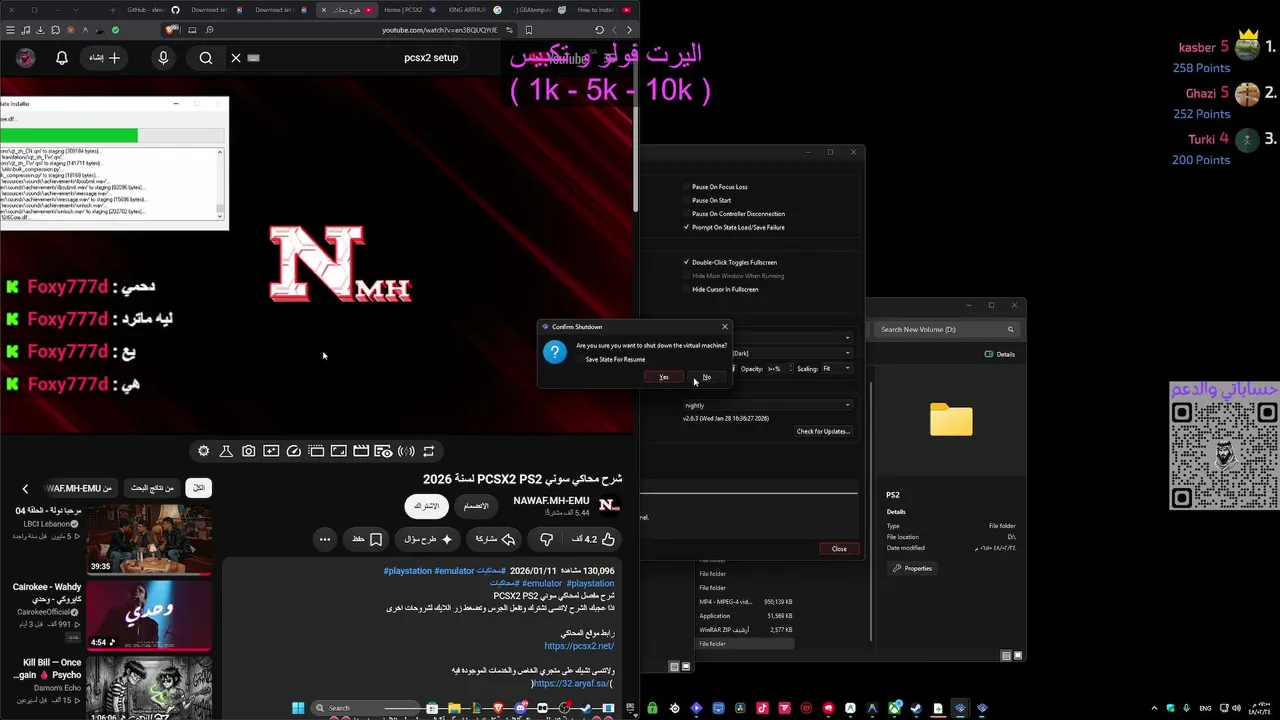Clear the pcsx2 setup search text
The width and height of the screenshot is (1280, 720).
[236, 58]
